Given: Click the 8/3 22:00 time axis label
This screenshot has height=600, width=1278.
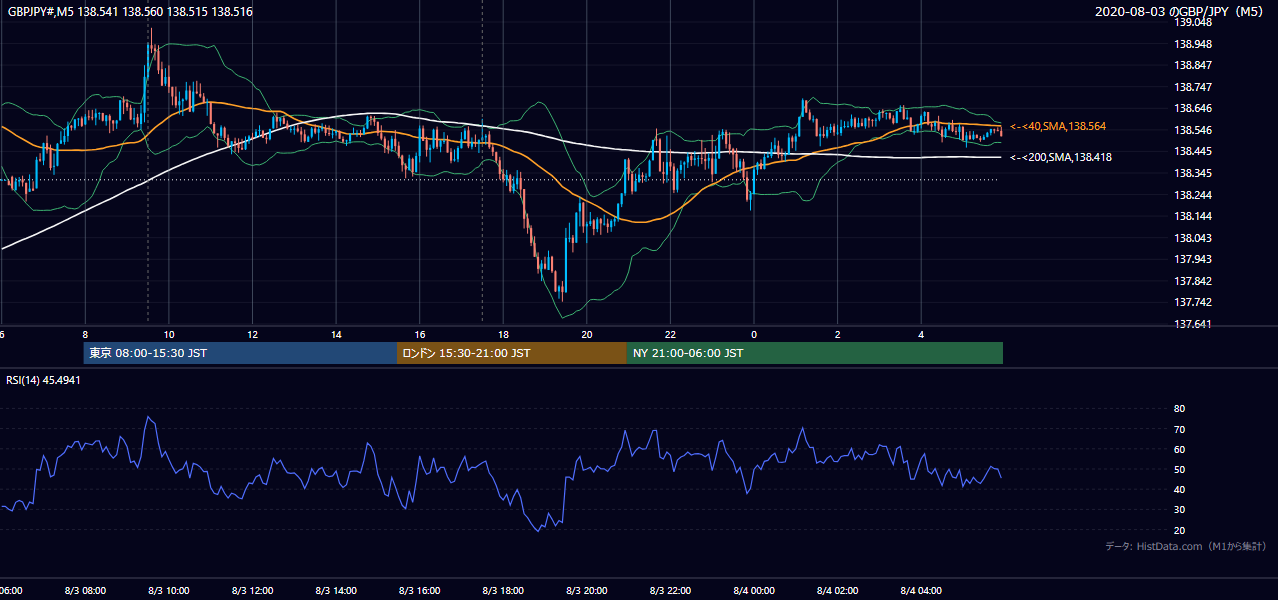Looking at the screenshot, I should [671, 591].
